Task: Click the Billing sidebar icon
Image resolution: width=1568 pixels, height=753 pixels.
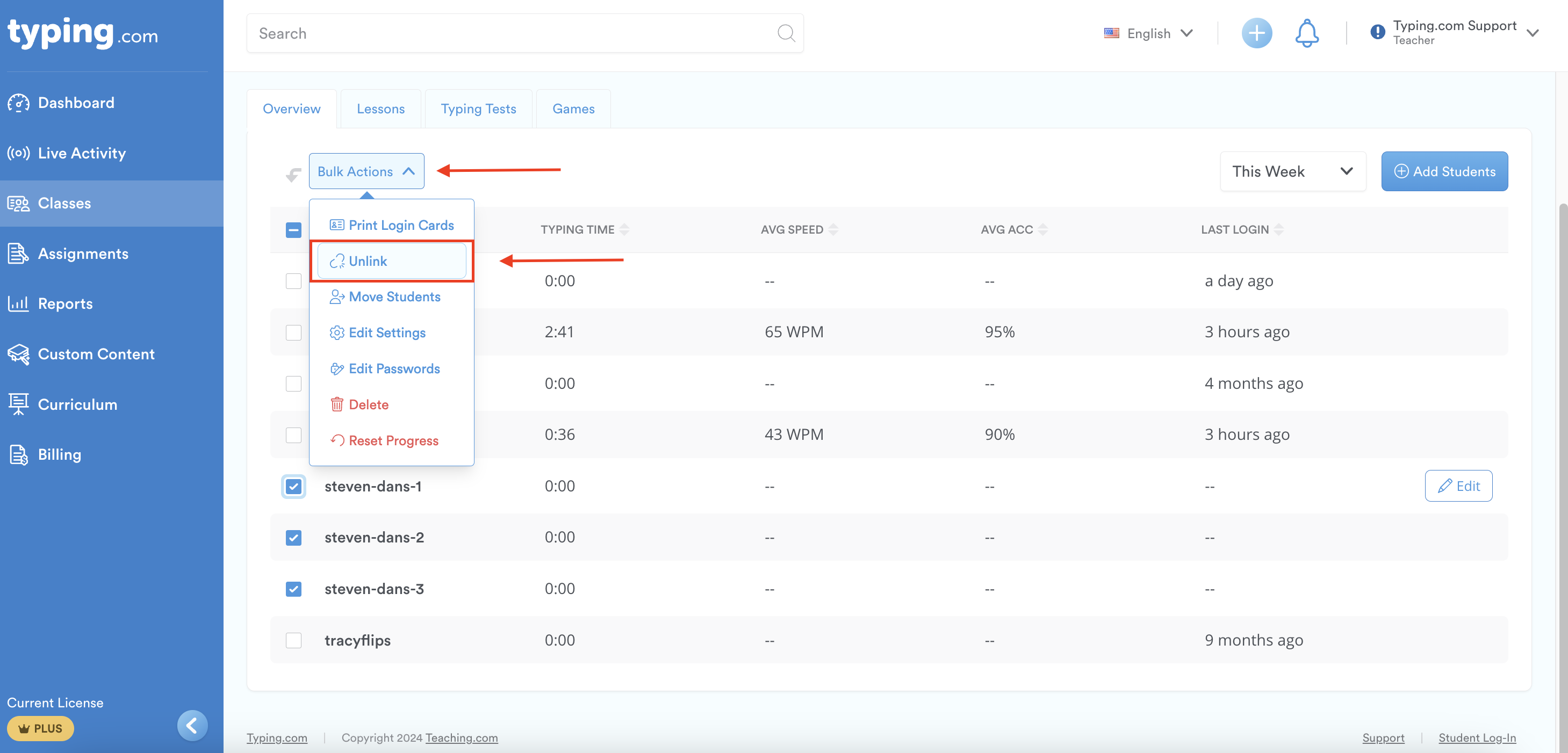Action: pos(18,454)
